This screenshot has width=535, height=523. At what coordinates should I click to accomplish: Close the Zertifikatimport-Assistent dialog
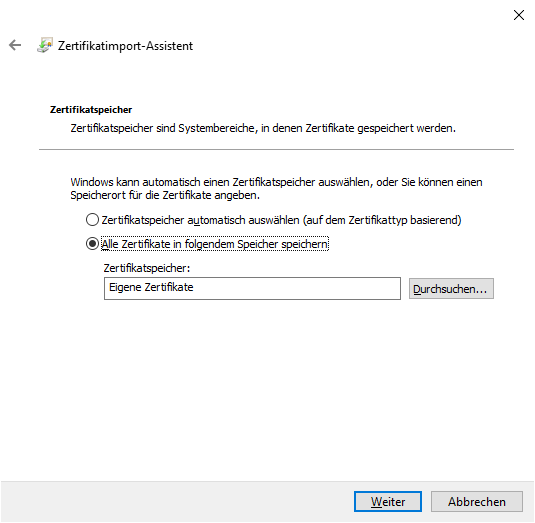[x=519, y=15]
